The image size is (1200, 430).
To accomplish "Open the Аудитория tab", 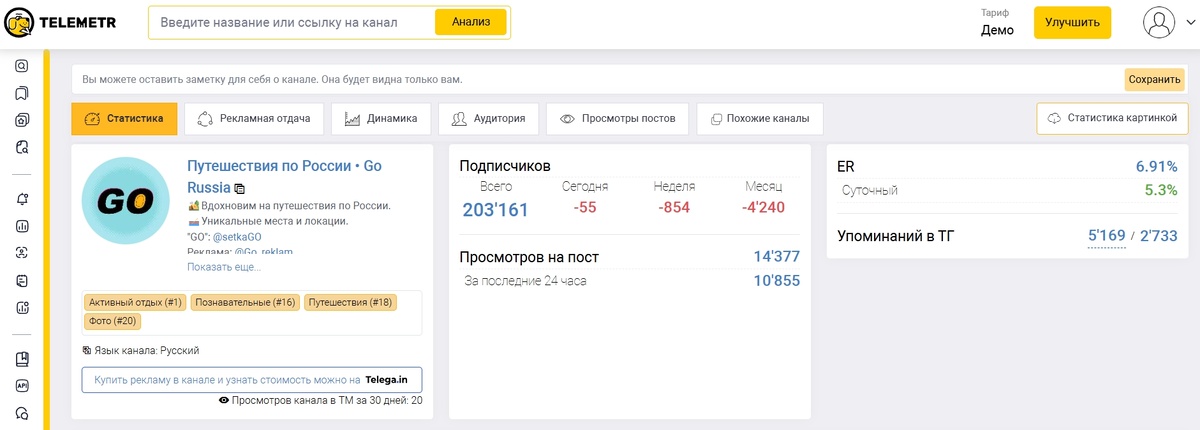I will (489, 118).
